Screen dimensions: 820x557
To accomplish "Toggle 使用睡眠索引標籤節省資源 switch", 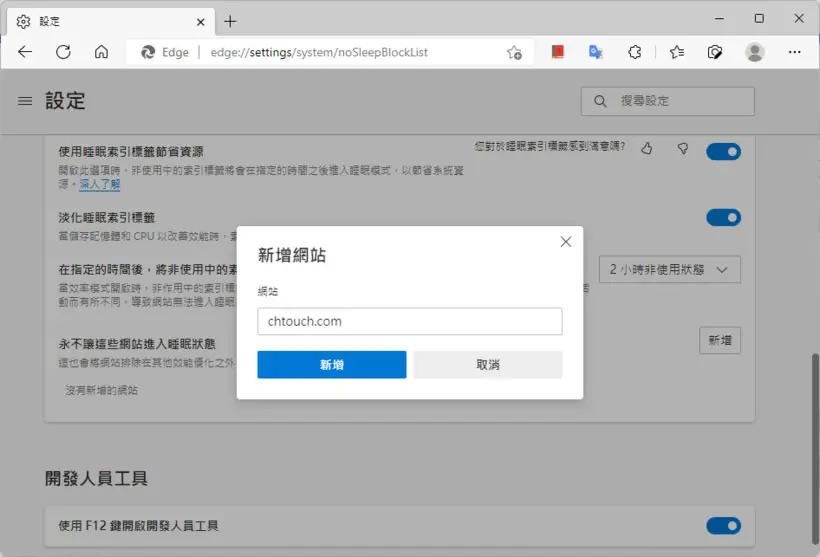I will click(723, 152).
